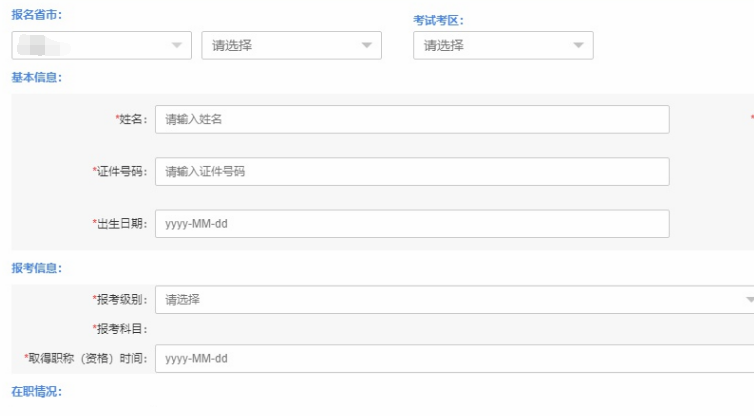Click the arrow icon of the province dropdown
Viewport: 754px width, 416px height.
pyautogui.click(x=177, y=46)
